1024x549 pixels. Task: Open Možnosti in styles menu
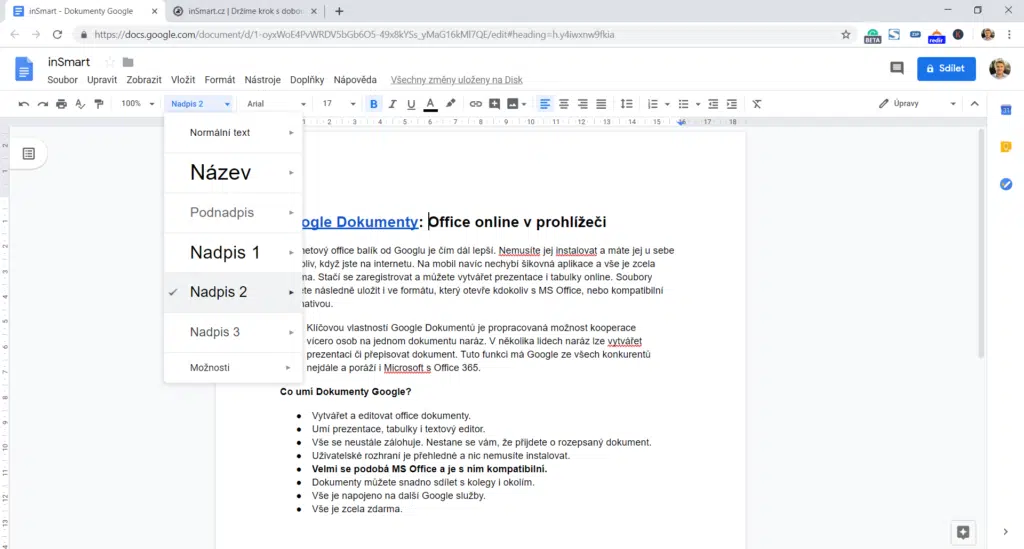coord(233,368)
